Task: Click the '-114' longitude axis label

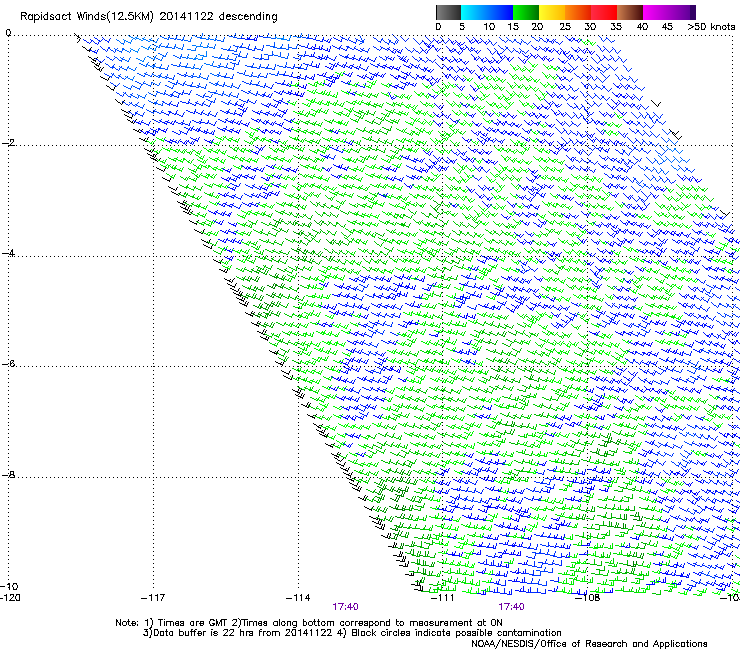Action: 298,598
